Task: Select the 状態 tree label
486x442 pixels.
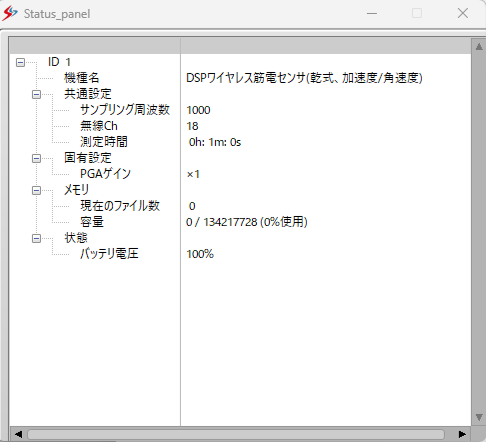Action: pos(76,238)
